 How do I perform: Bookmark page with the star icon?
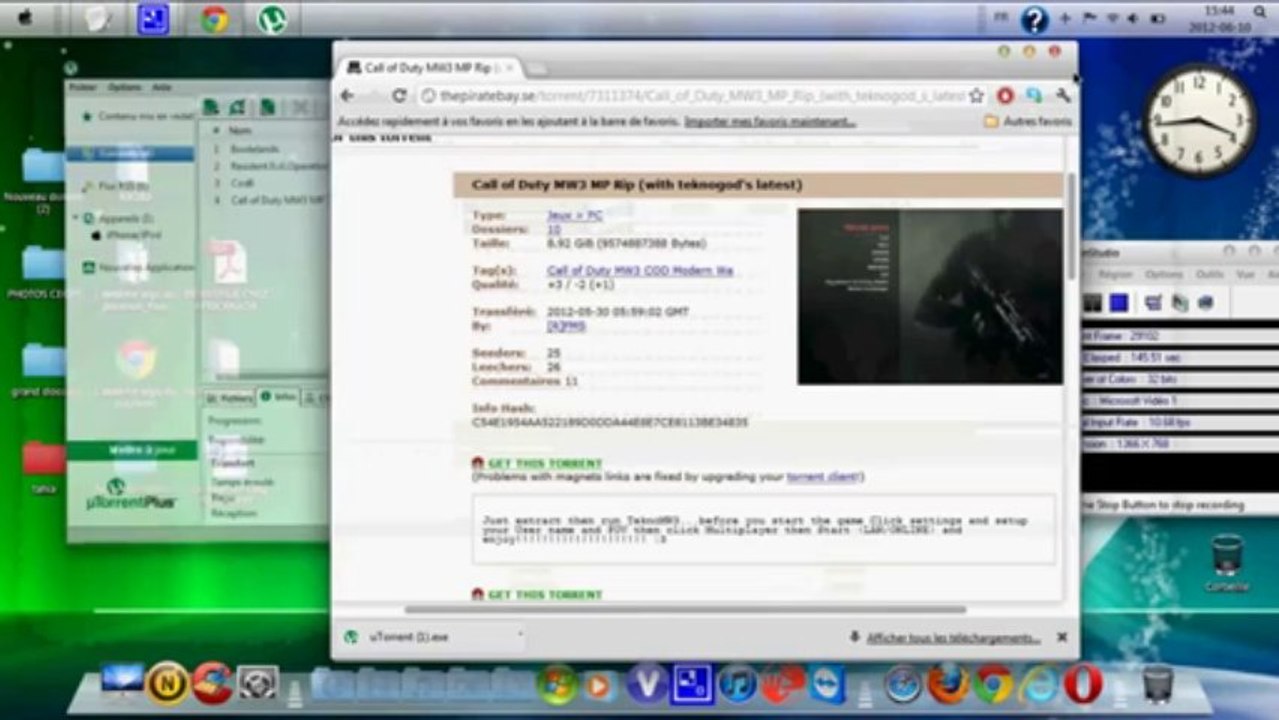point(976,96)
